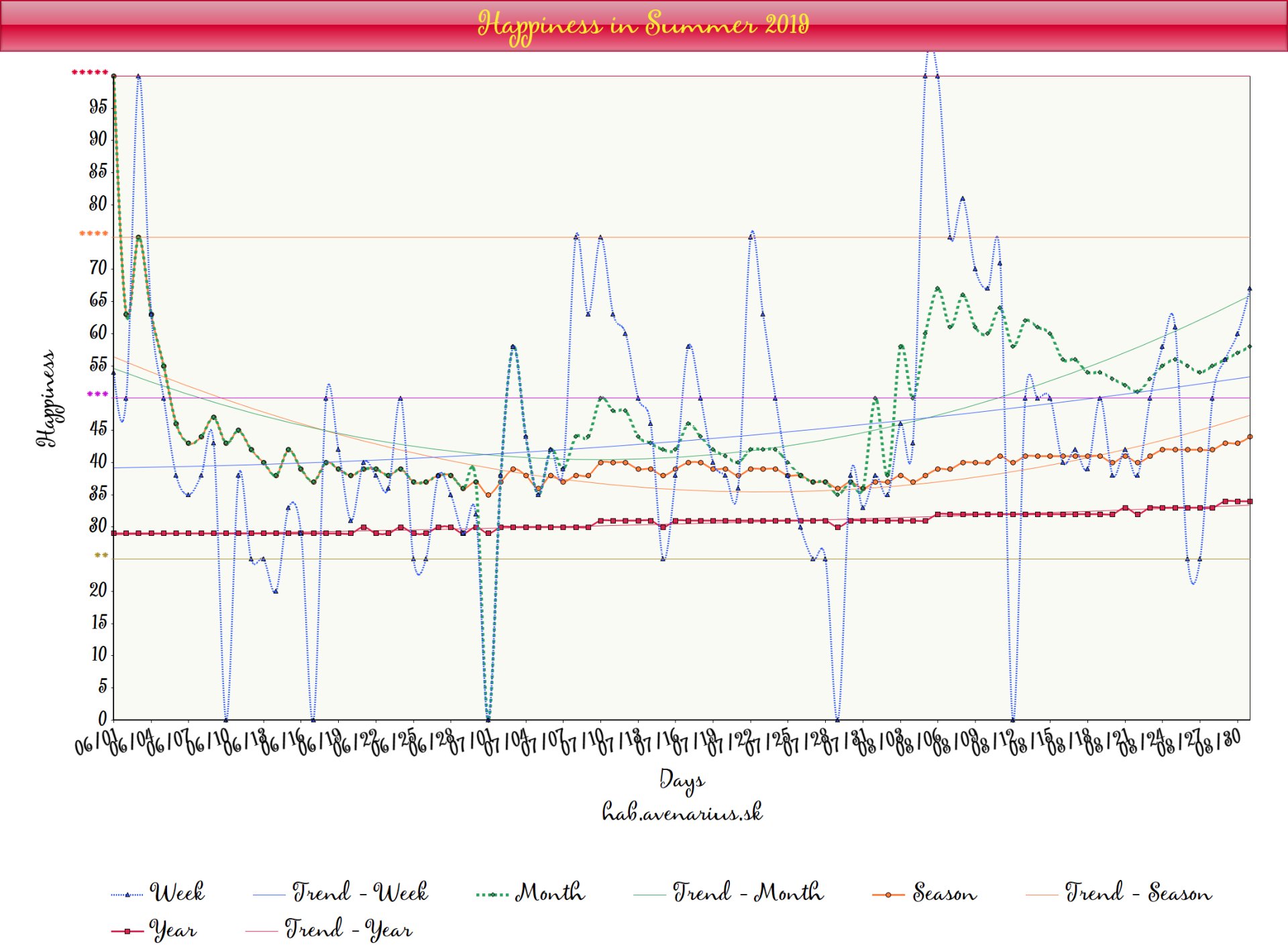Toggle the Trend - Season legend entry
This screenshot has height=947, width=1288.
coord(1138,893)
